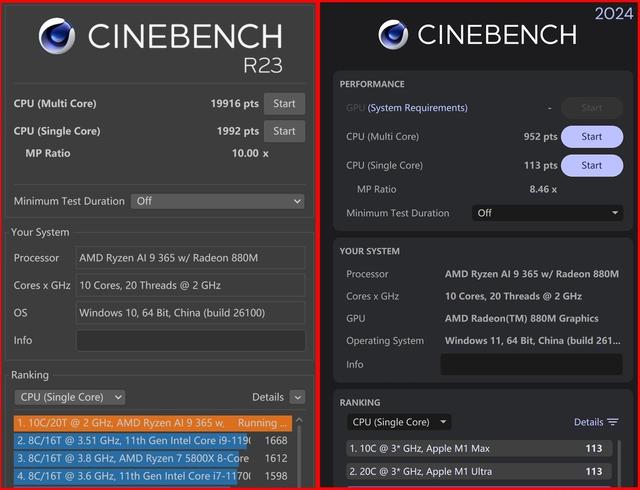Select the Apple M1 Max ranking entry
The width and height of the screenshot is (640, 490).
pos(479,448)
